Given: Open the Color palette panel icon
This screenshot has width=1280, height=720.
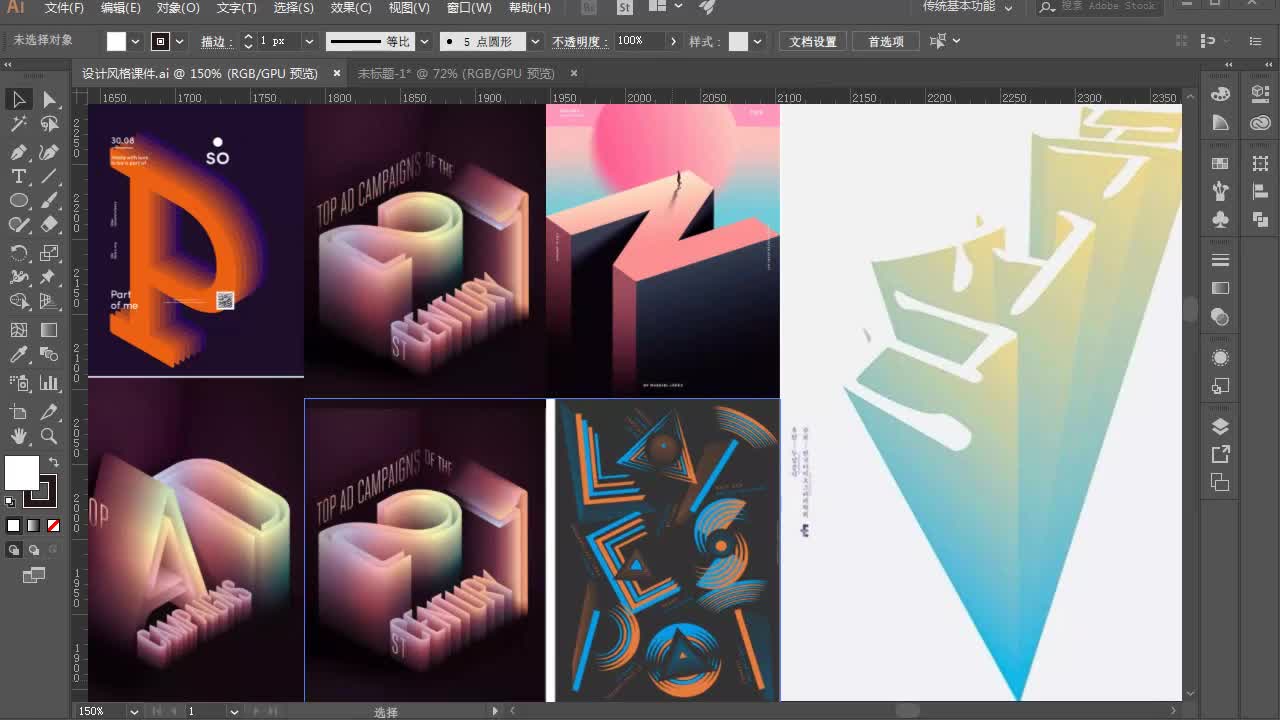Looking at the screenshot, I should 1220,94.
